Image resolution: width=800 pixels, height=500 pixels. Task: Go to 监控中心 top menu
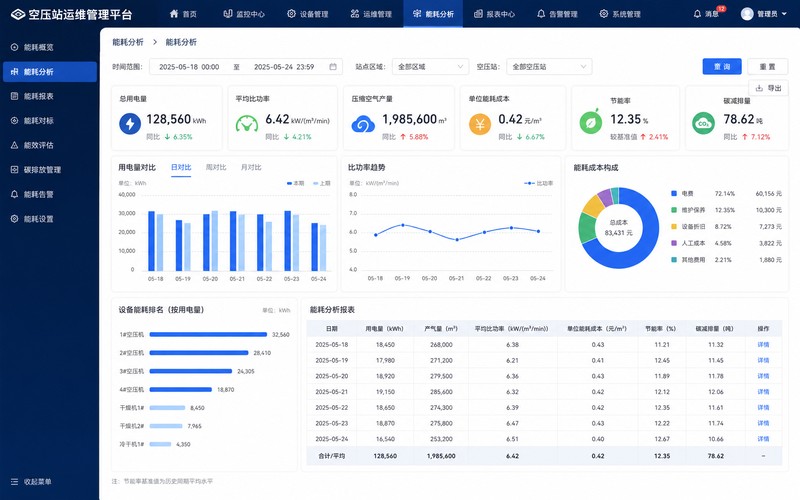[244, 14]
